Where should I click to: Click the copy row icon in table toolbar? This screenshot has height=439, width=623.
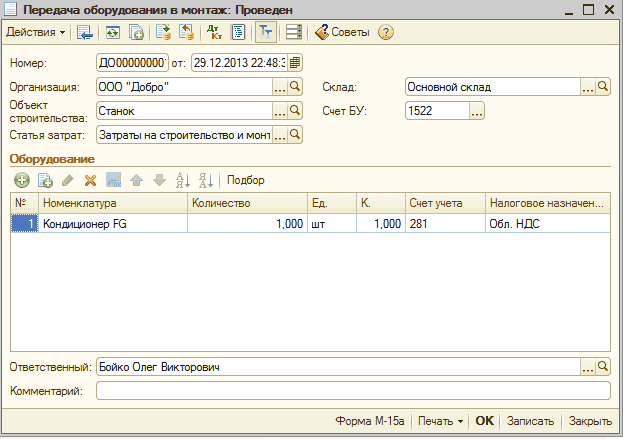pos(45,180)
